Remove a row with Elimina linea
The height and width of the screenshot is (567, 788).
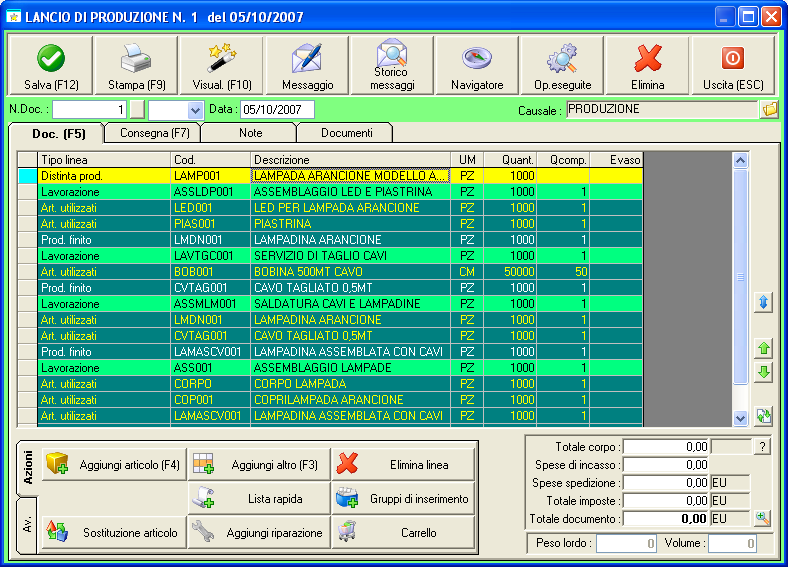click(403, 464)
